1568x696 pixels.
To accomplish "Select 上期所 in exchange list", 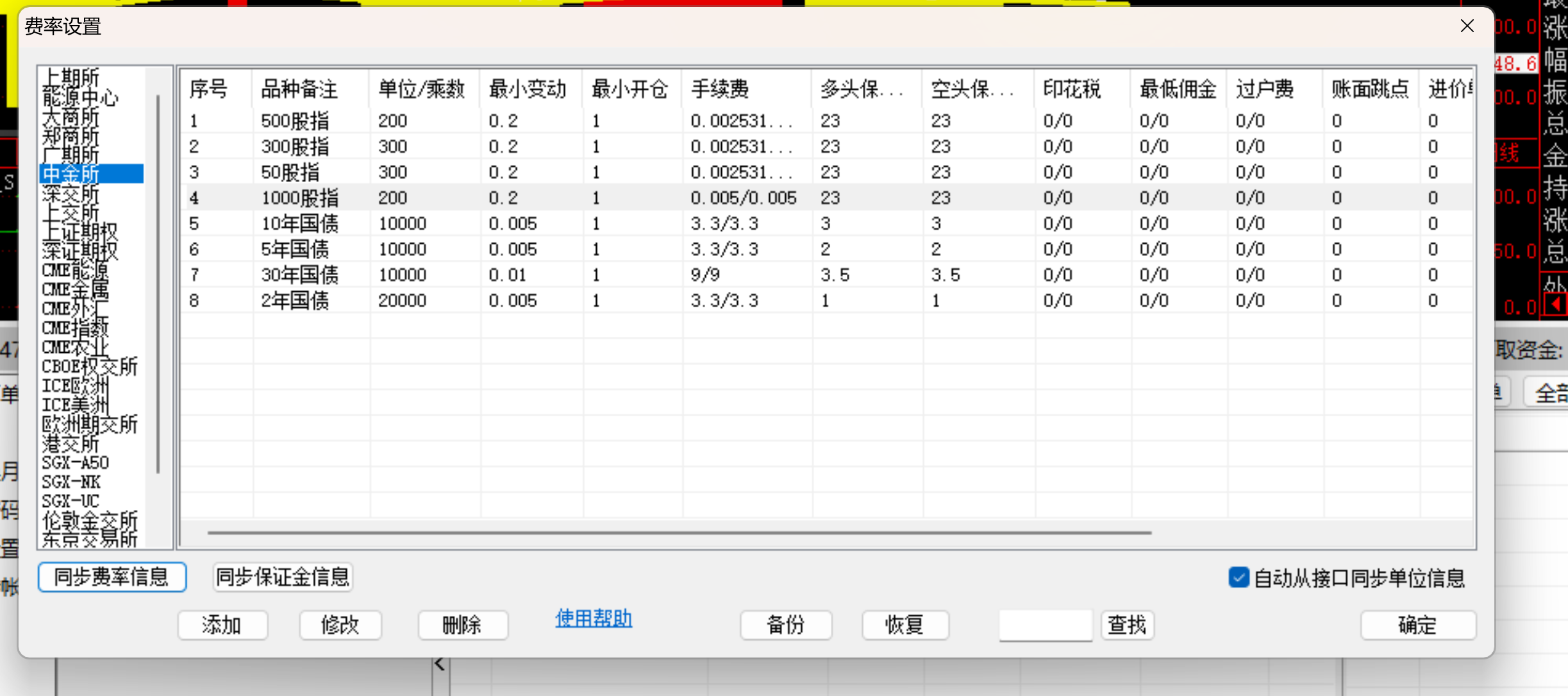I will coord(71,78).
